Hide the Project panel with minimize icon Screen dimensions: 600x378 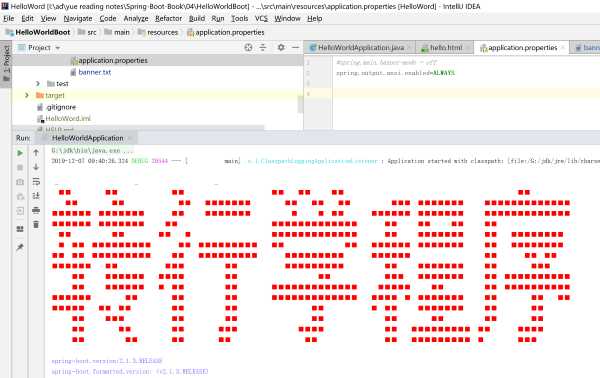295,47
